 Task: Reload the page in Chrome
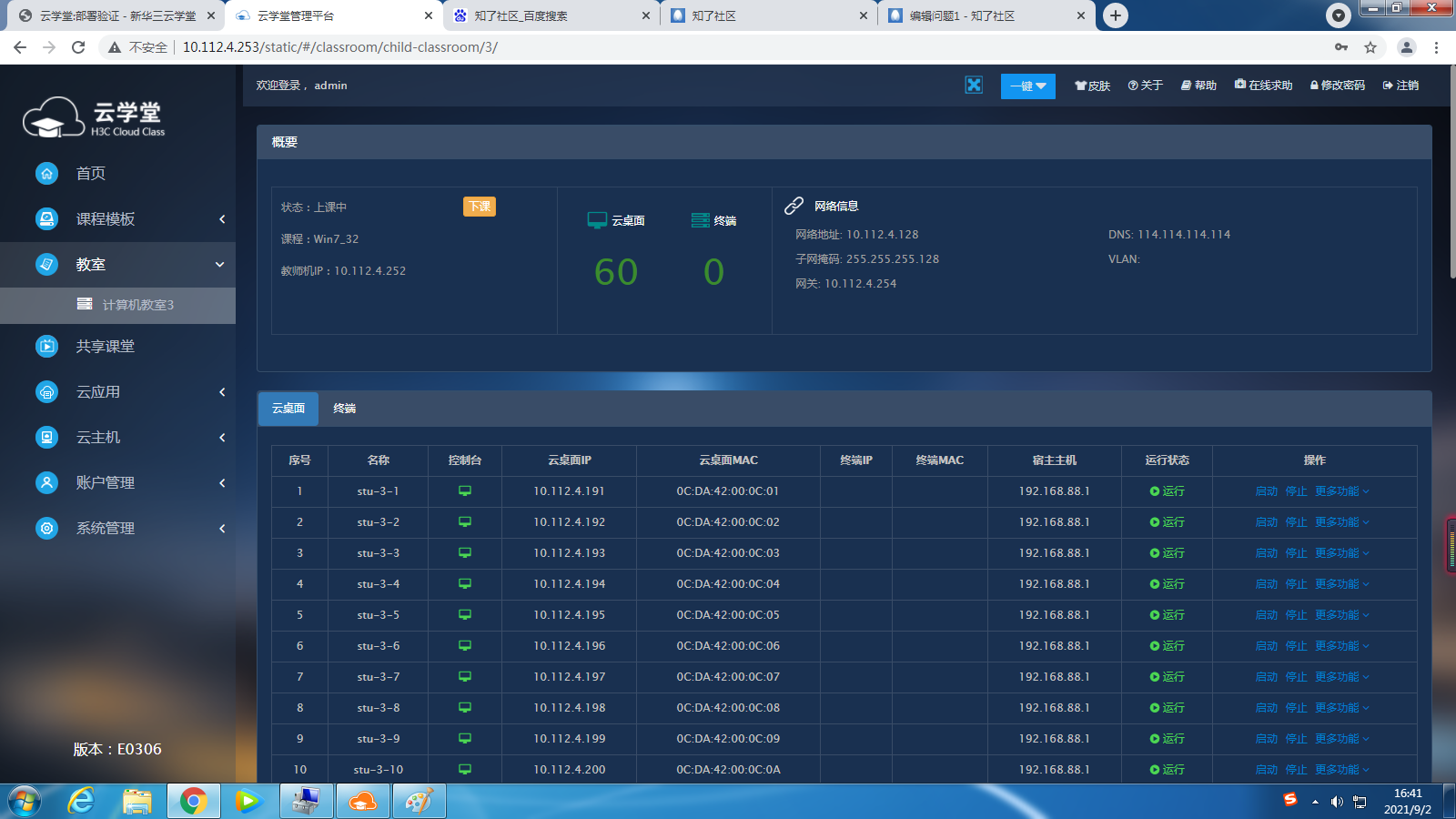point(78,47)
